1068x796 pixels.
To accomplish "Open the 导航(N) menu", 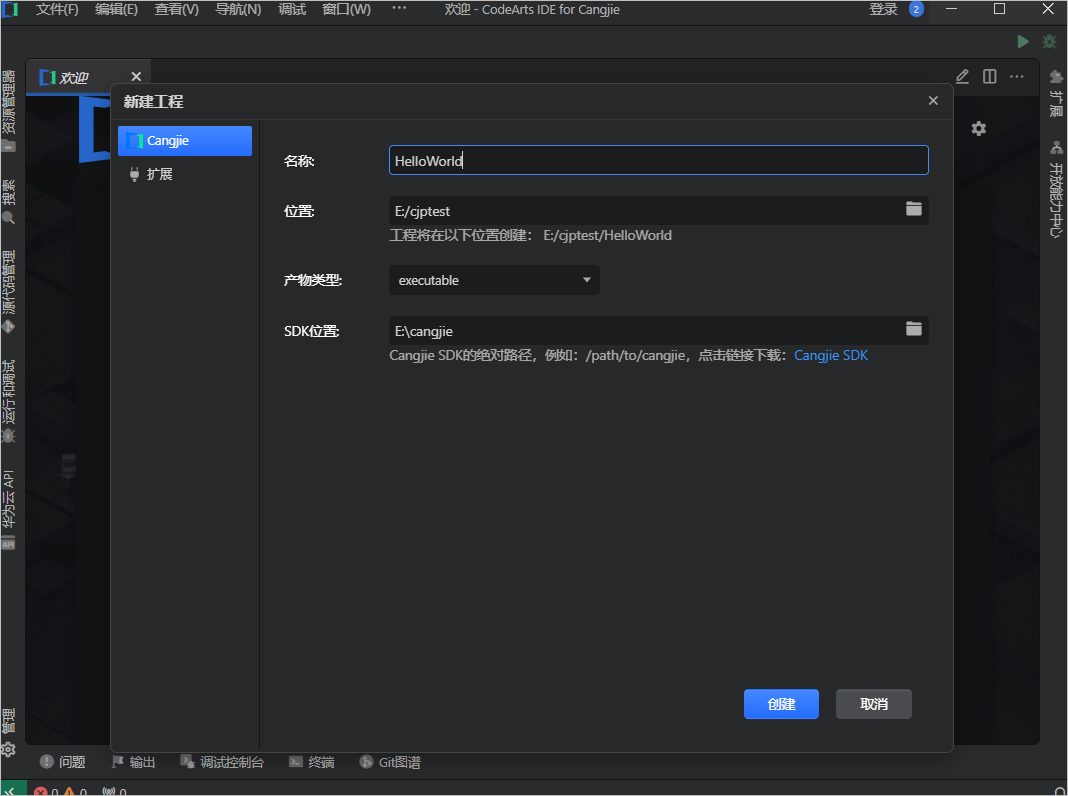I will click(x=238, y=10).
